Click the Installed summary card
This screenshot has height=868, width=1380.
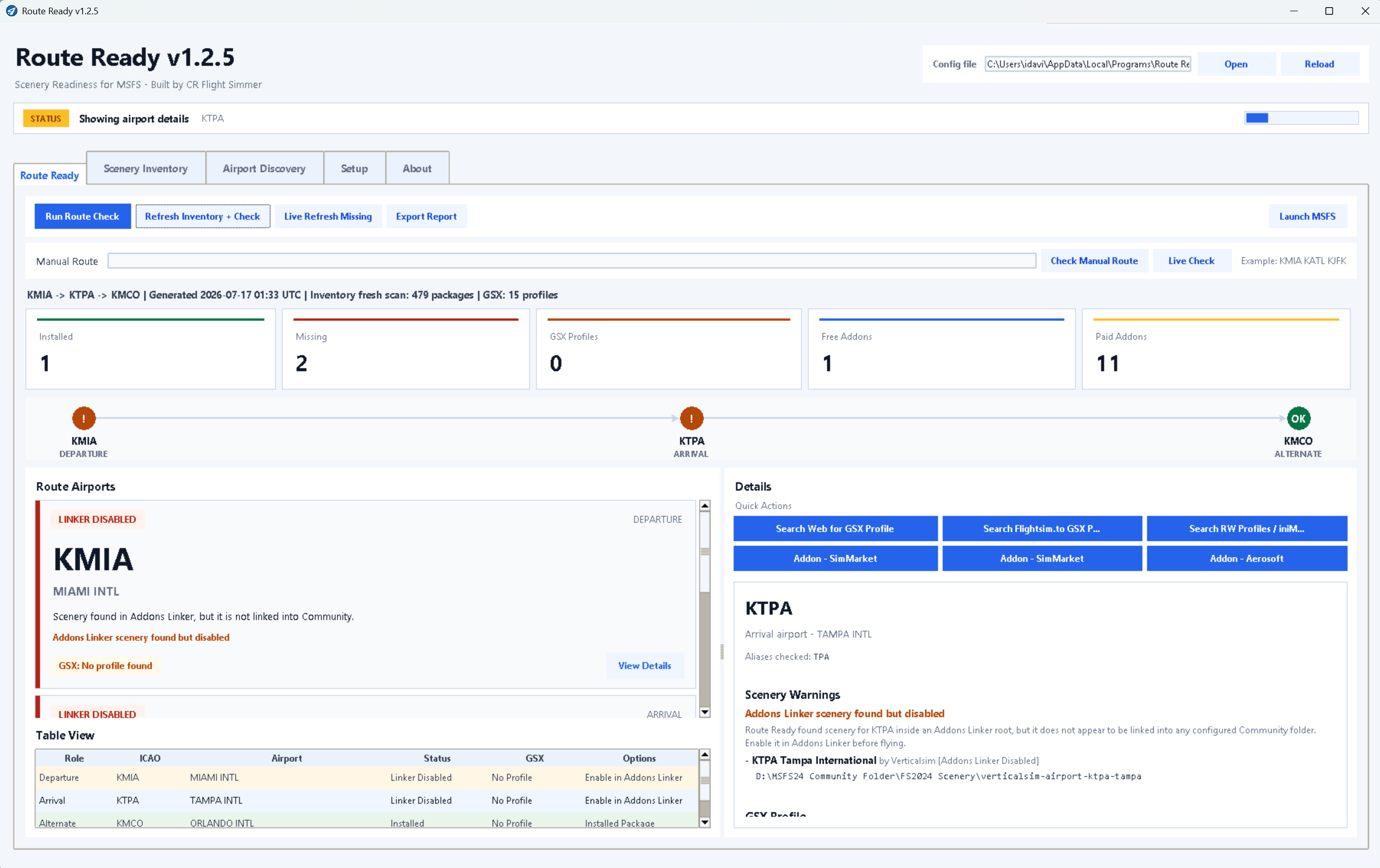coord(151,349)
